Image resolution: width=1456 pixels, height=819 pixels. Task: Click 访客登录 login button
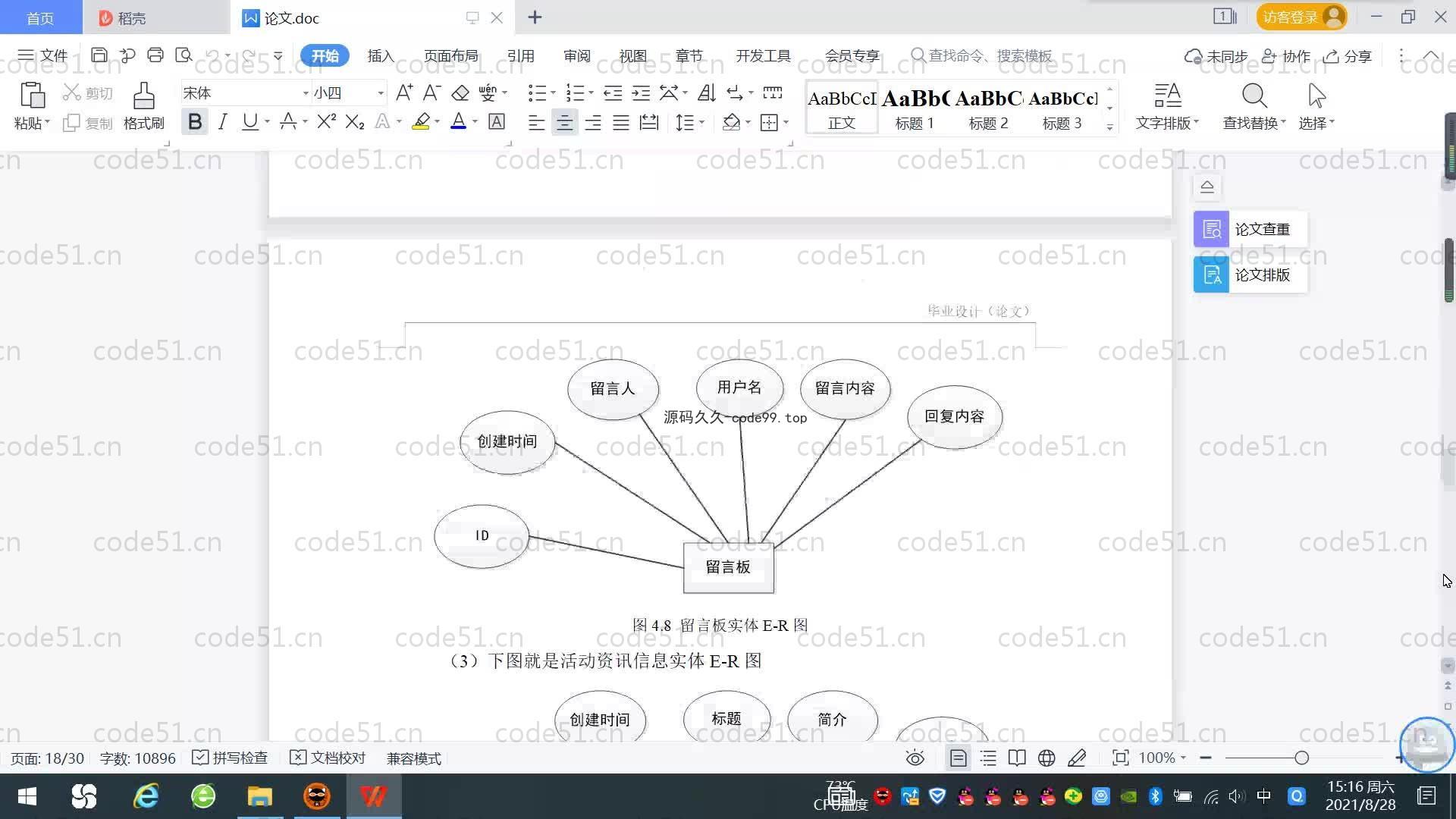[1301, 17]
